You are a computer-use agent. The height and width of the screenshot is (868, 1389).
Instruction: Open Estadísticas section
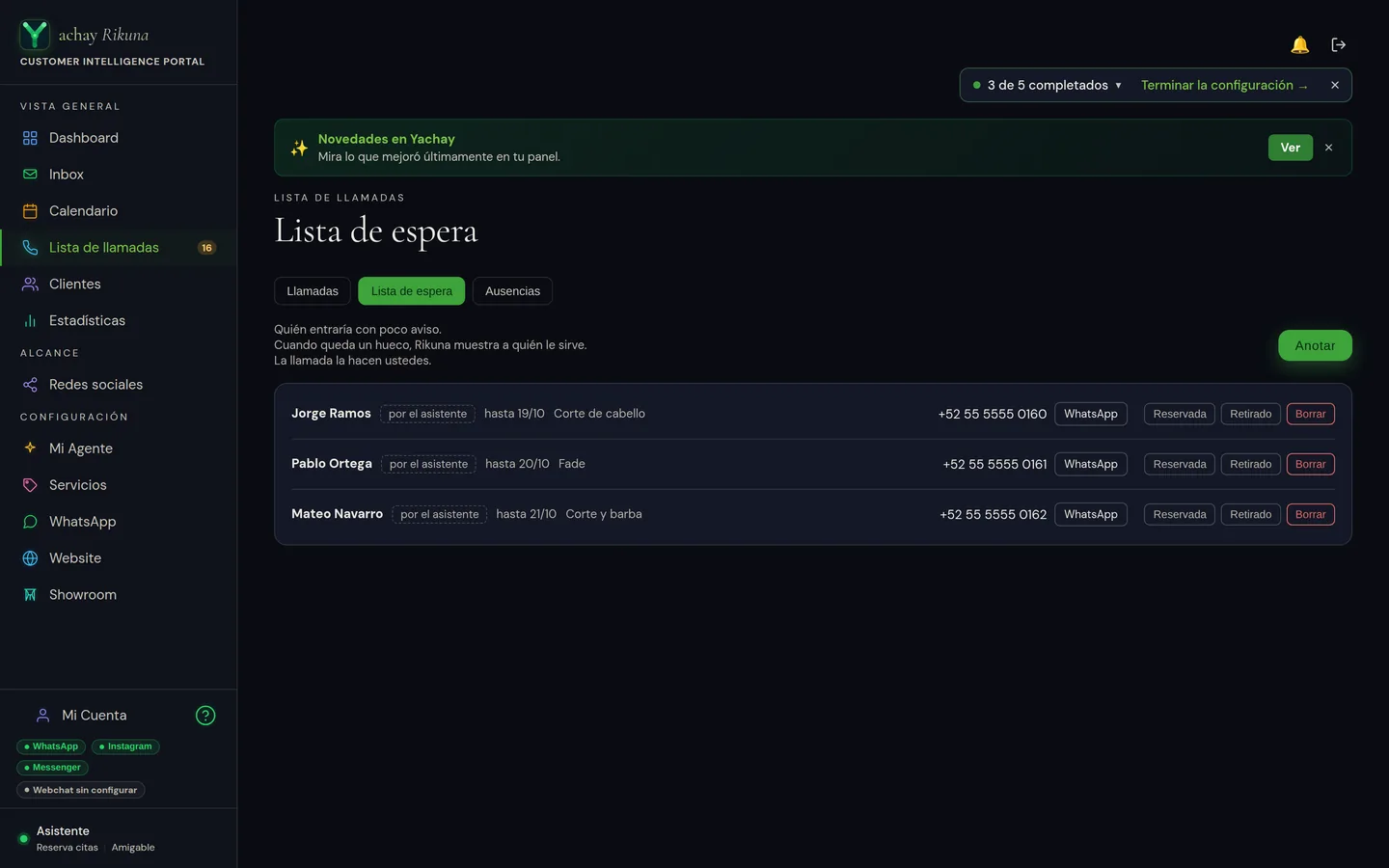pos(118,321)
